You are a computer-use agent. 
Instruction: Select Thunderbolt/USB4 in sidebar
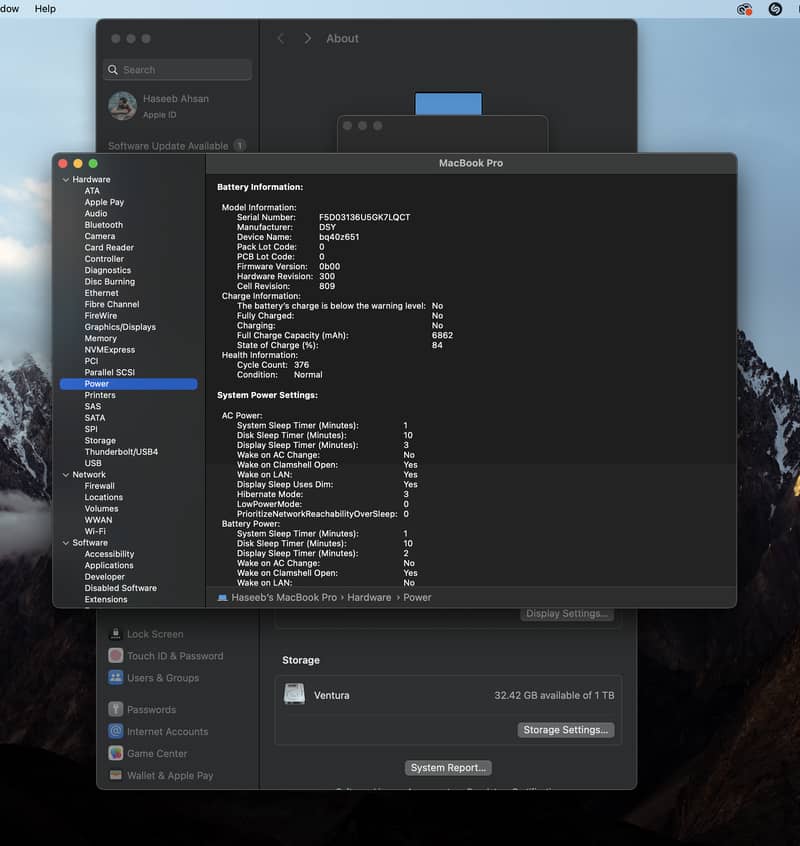pyautogui.click(x=121, y=452)
